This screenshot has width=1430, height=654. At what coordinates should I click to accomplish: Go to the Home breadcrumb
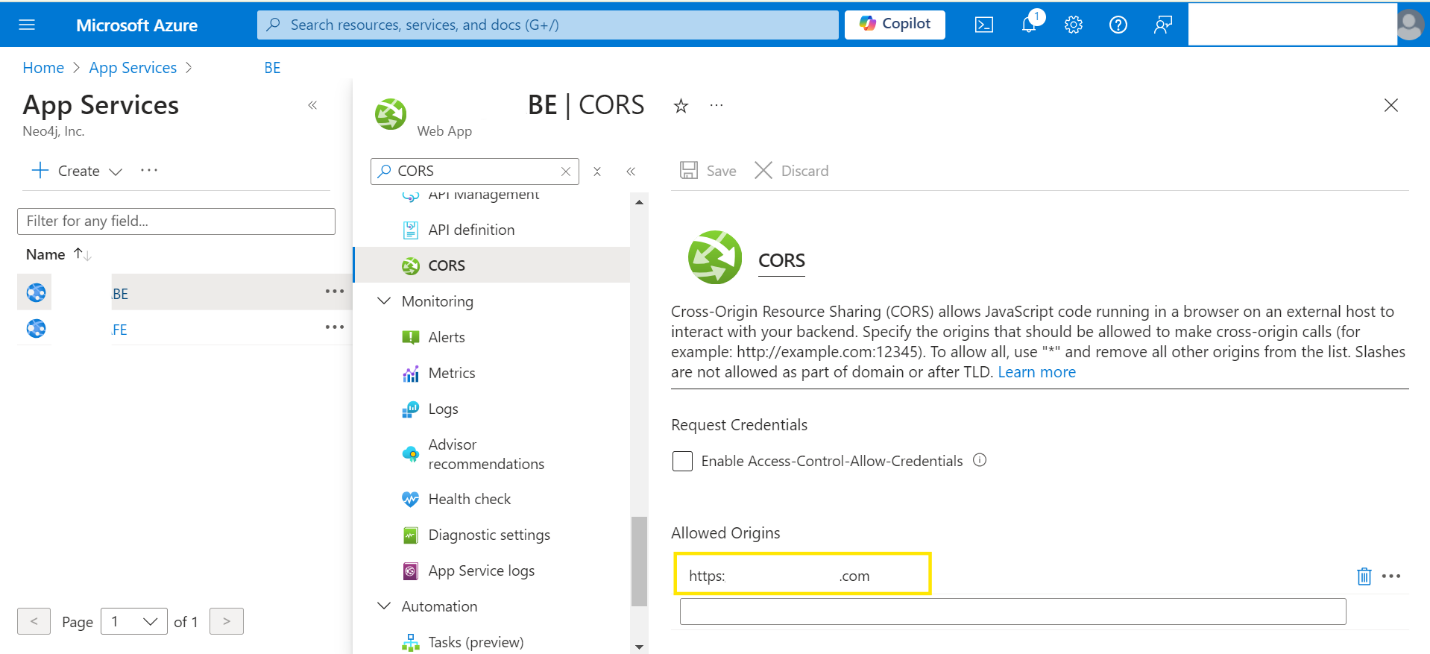[43, 68]
